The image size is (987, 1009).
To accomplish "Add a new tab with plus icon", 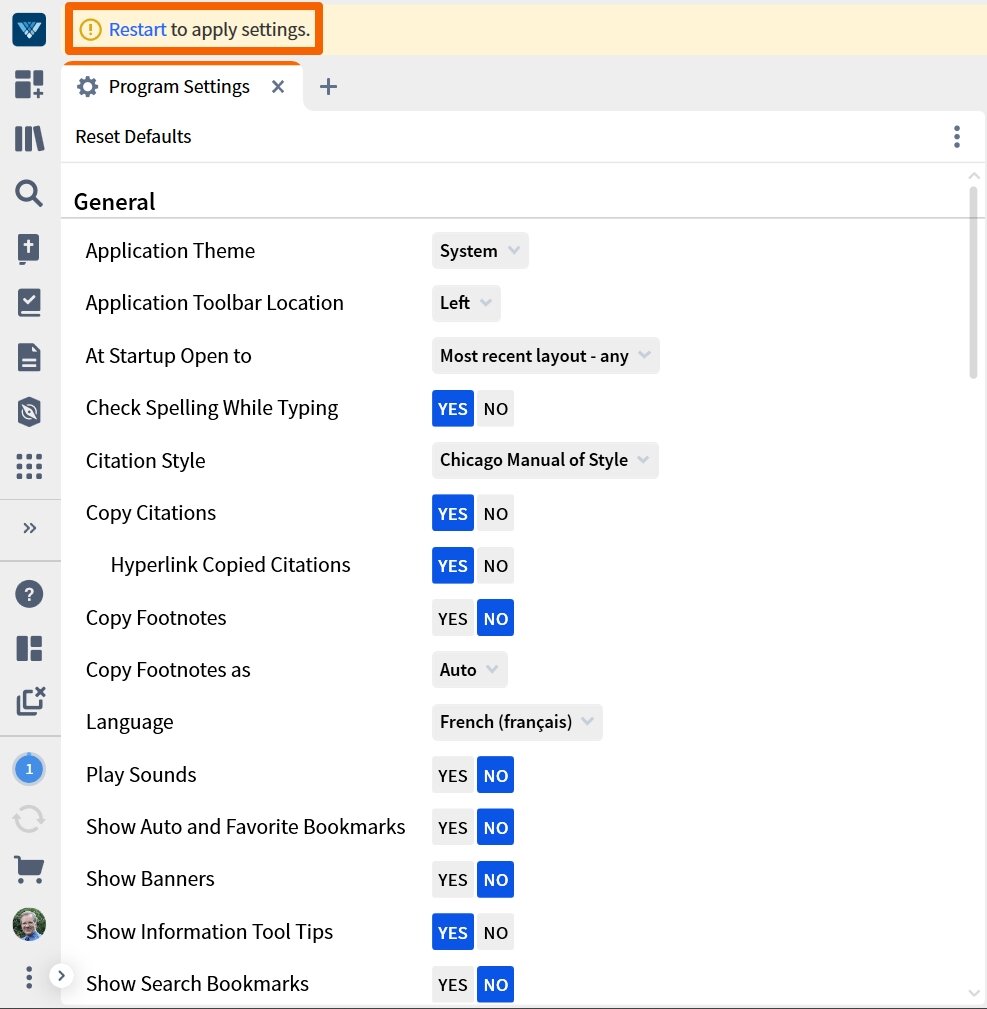I will pyautogui.click(x=328, y=86).
